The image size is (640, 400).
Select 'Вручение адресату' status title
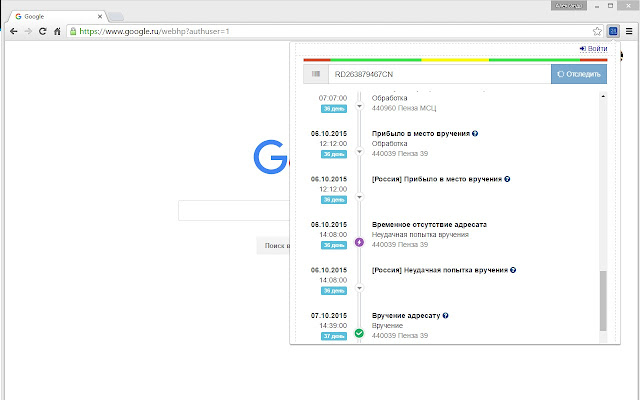406,316
